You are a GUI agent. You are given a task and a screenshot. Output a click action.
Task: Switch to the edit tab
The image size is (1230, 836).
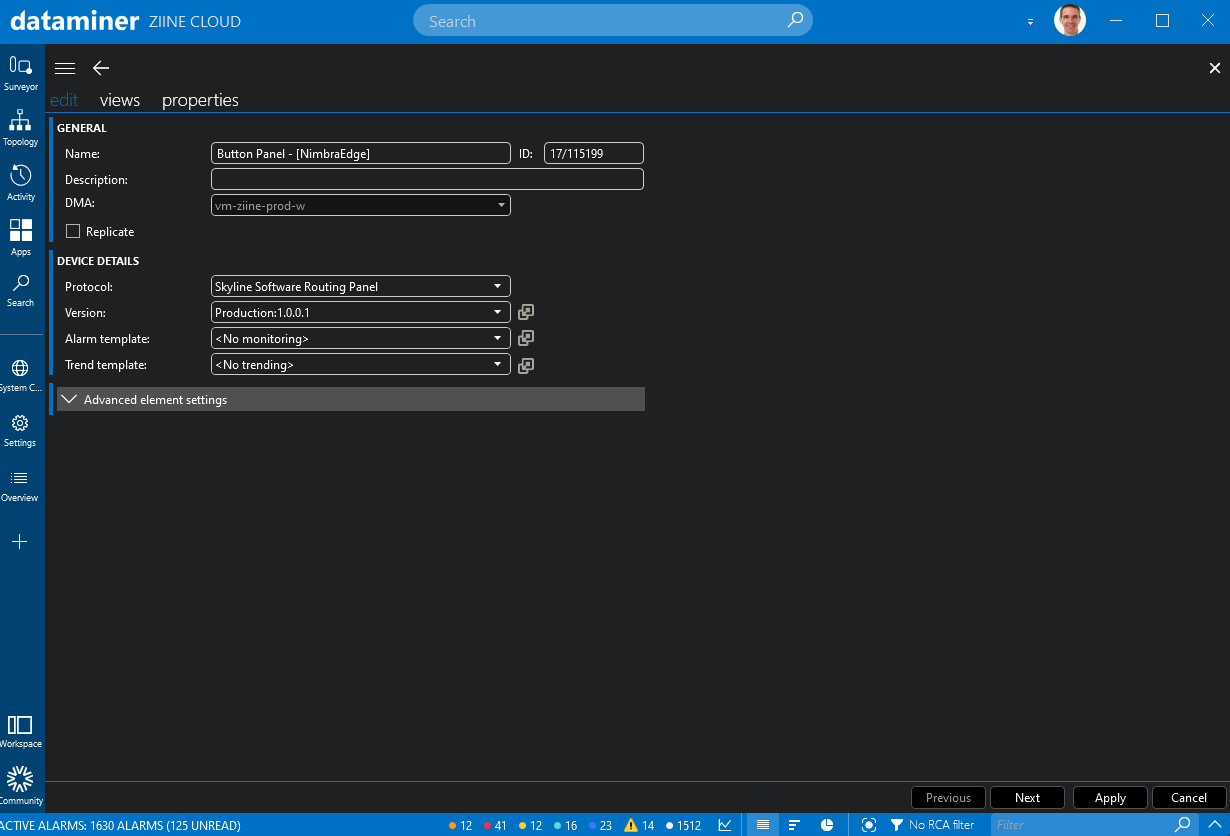[x=64, y=100]
